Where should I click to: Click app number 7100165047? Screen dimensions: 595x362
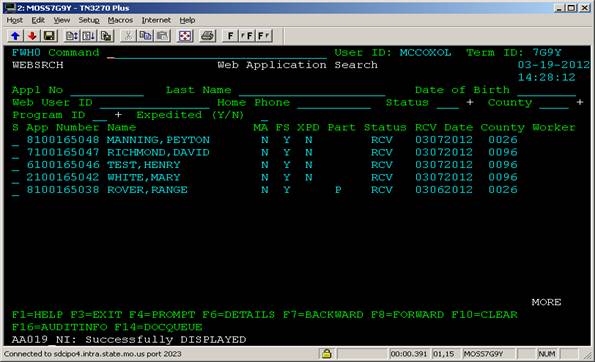pyautogui.click(x=63, y=153)
